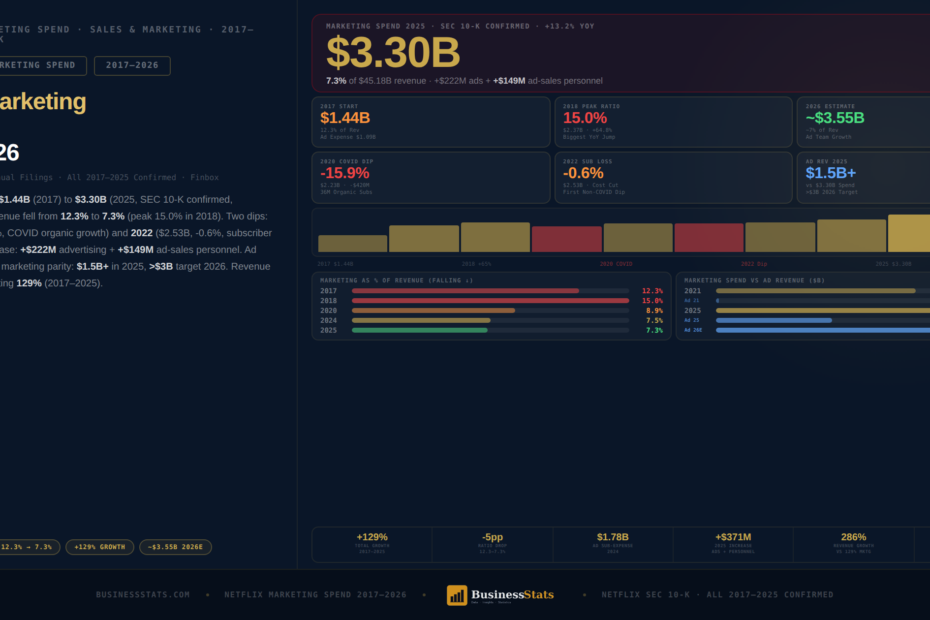Click the '2017 $1.44B' chart axis label
Screen dimensions: 930x620
point(335,264)
